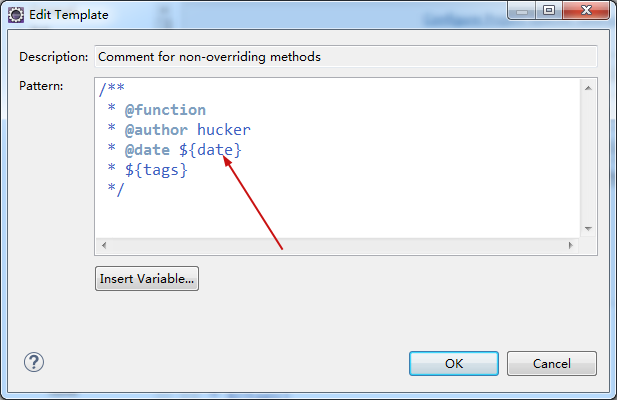
Task: Close the Edit Template dialog window
Action: click(x=586, y=11)
